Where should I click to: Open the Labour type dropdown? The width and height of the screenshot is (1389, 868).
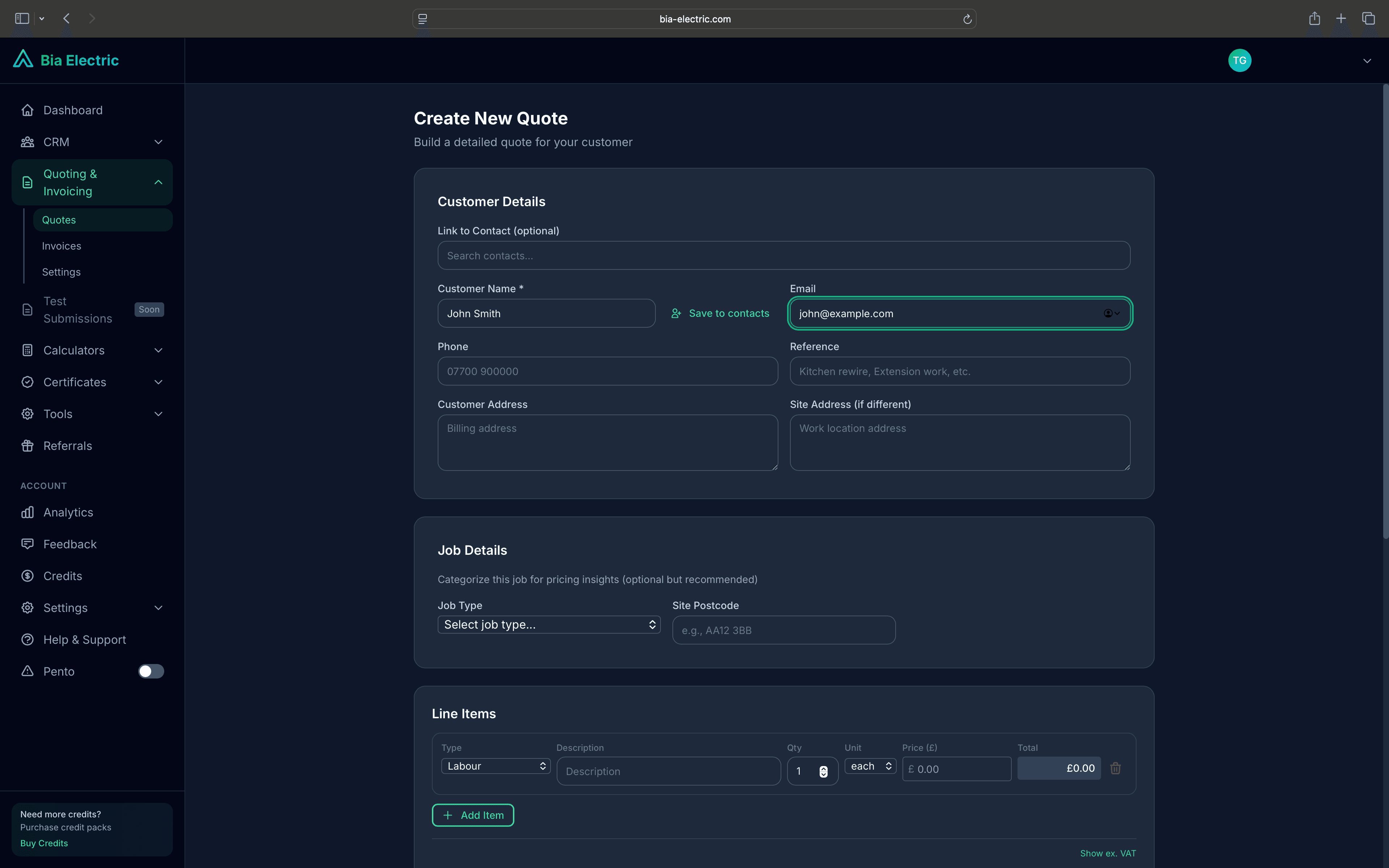coord(495,766)
